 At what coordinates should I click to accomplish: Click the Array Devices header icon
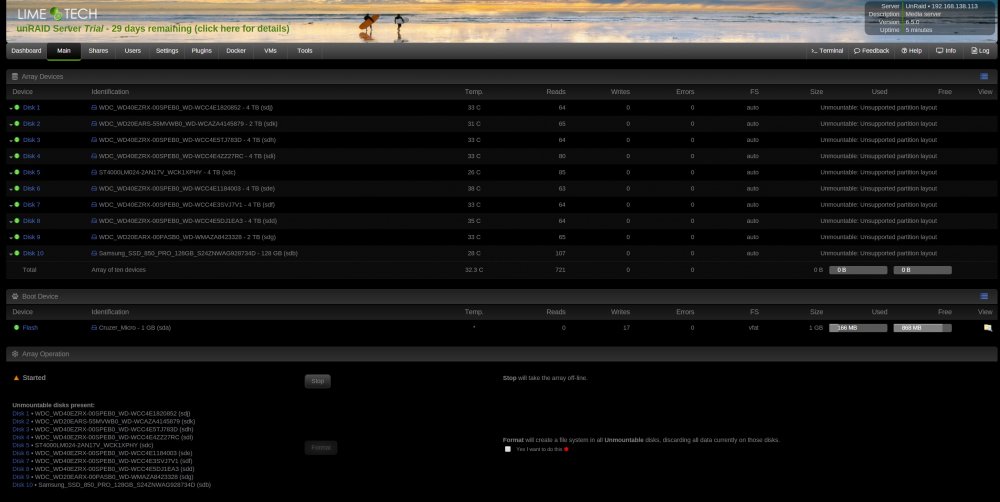tap(15, 77)
